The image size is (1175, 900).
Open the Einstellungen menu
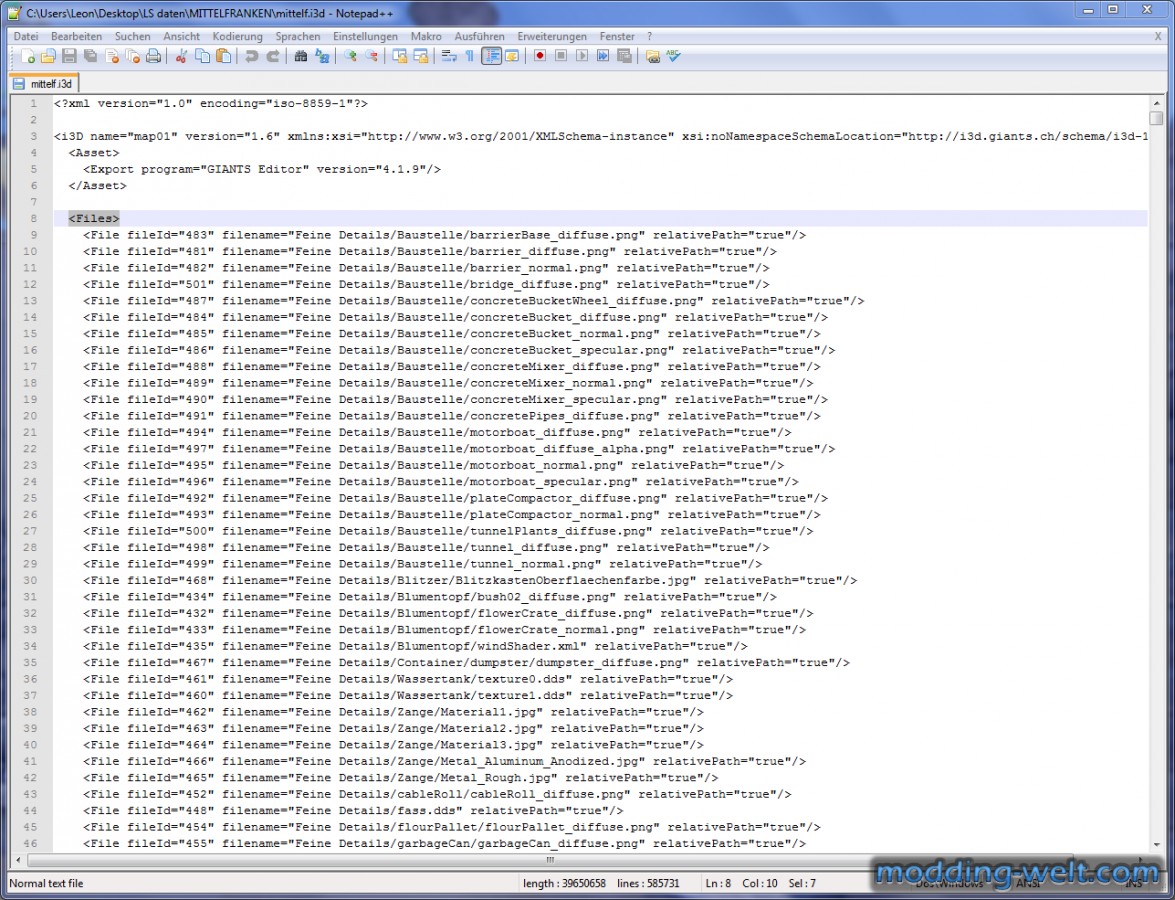[366, 36]
